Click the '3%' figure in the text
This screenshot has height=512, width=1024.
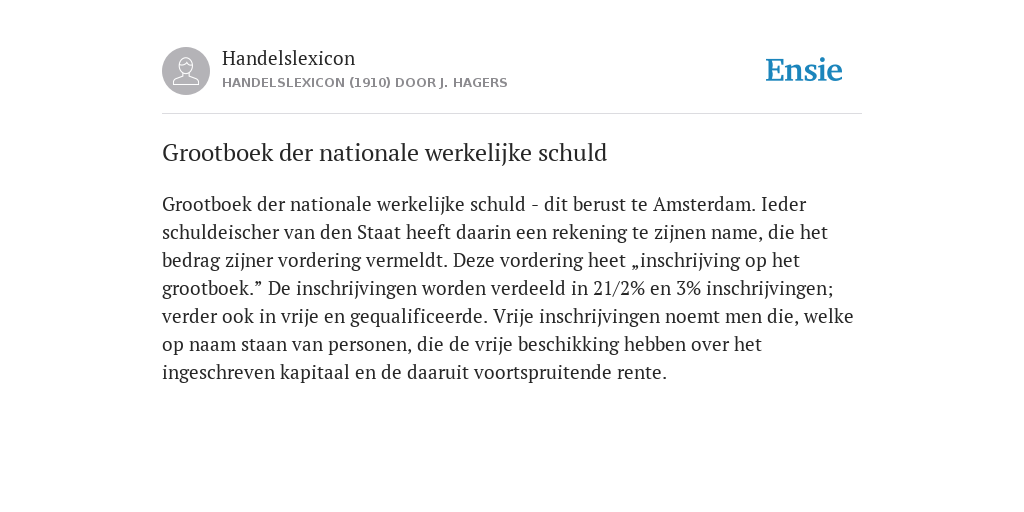pyautogui.click(x=688, y=289)
